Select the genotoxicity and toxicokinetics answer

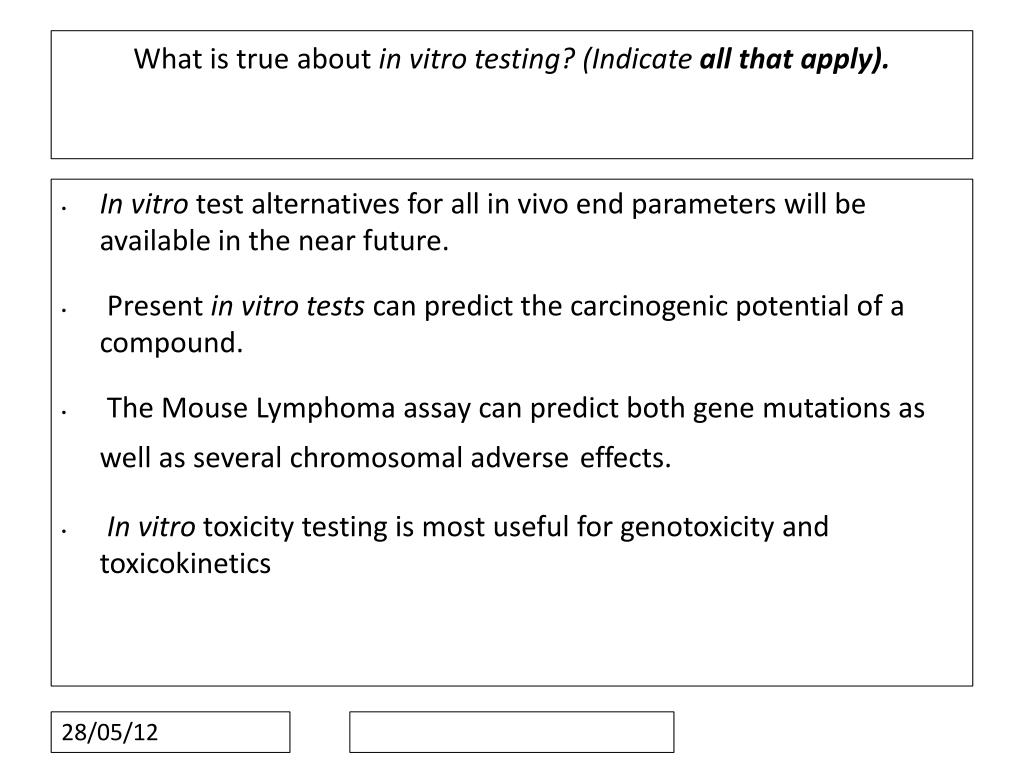click(x=464, y=545)
